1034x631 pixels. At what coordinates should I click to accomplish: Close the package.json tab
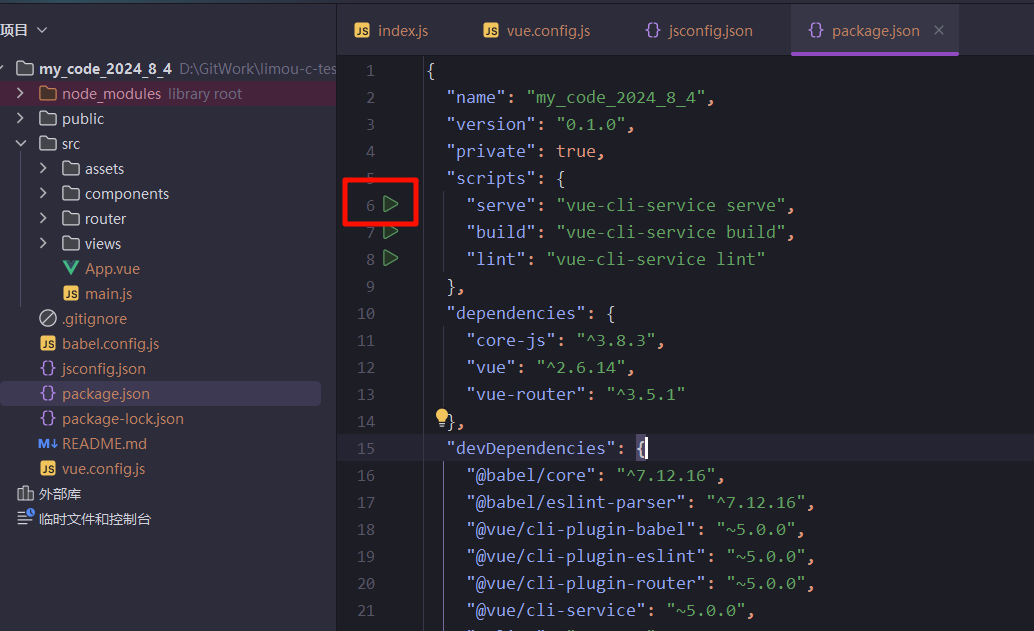point(939,31)
